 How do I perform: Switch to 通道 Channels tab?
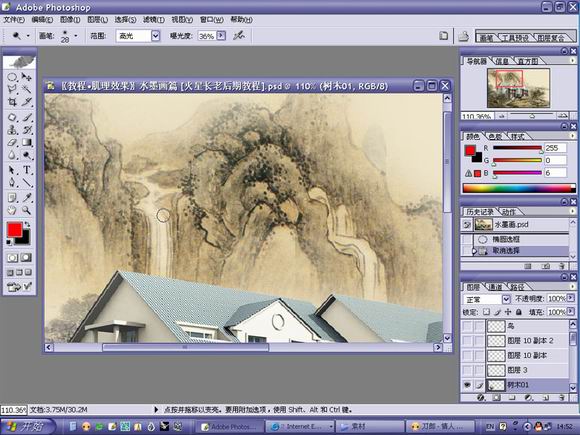tap(496, 287)
